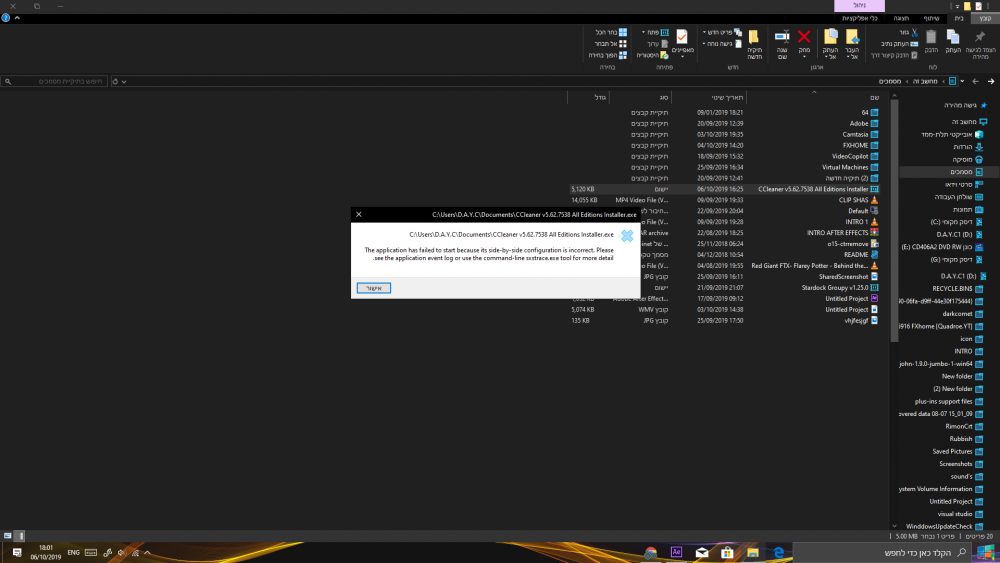Viewport: 1000px width, 563px height.
Task: Open דיסק מקומי (C:) in the navigation pane
Action: [x=956, y=222]
